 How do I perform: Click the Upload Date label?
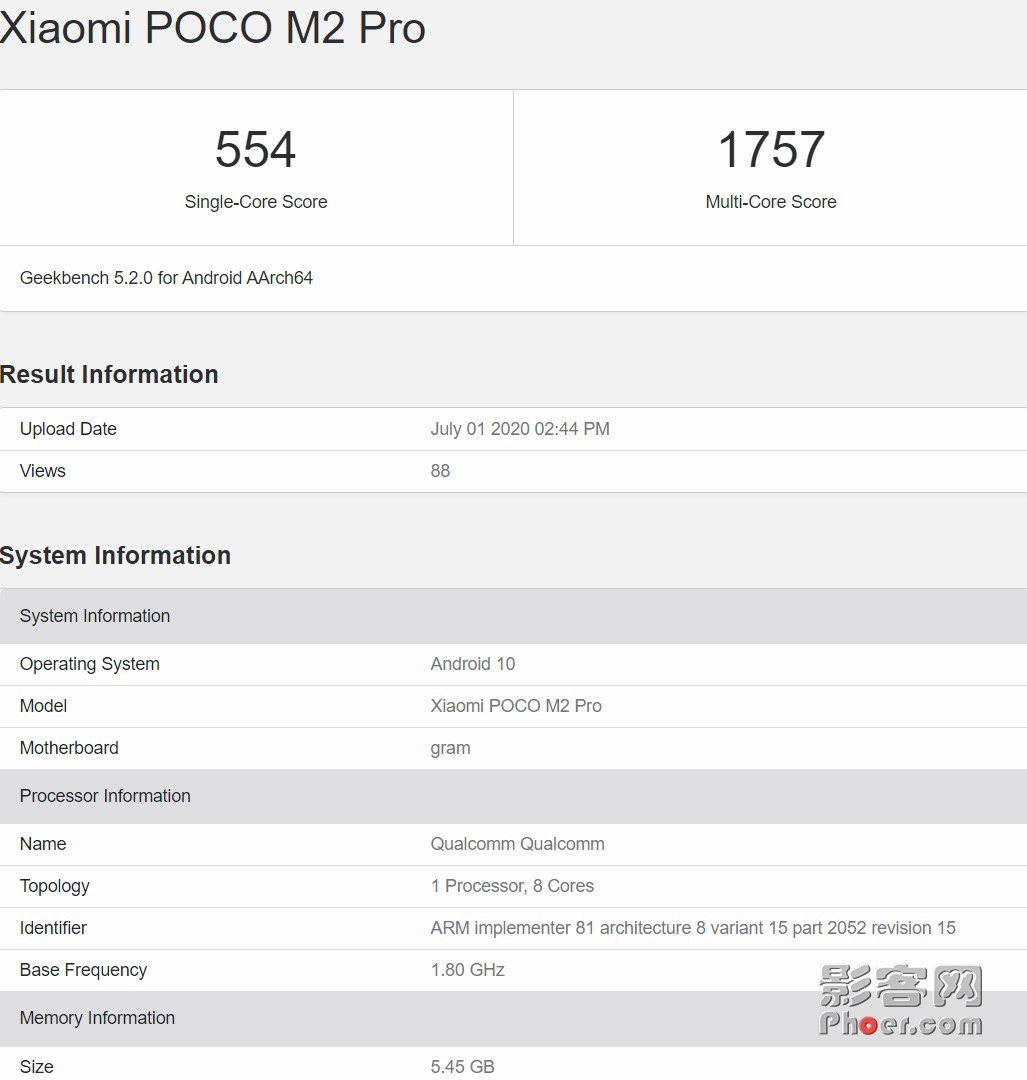68,428
